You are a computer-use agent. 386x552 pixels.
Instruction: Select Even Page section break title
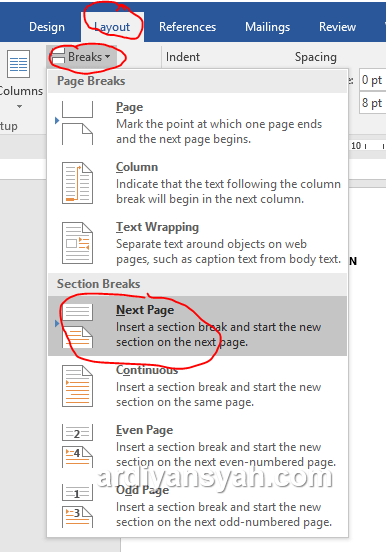[144, 430]
